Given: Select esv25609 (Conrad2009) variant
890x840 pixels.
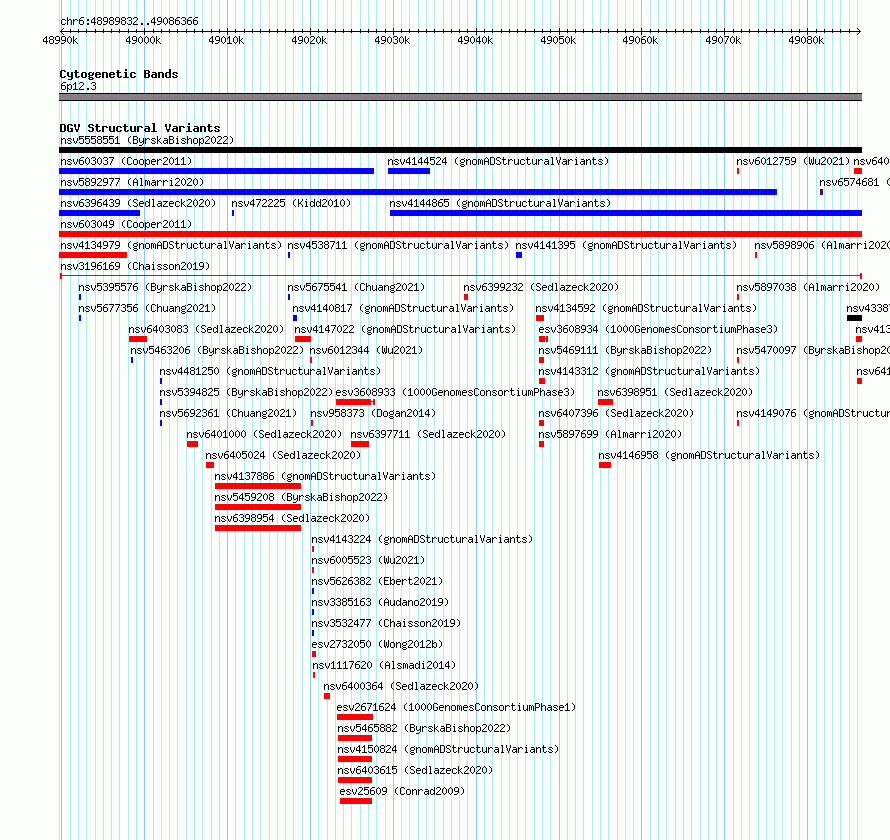Looking at the screenshot, I should (x=402, y=791).
